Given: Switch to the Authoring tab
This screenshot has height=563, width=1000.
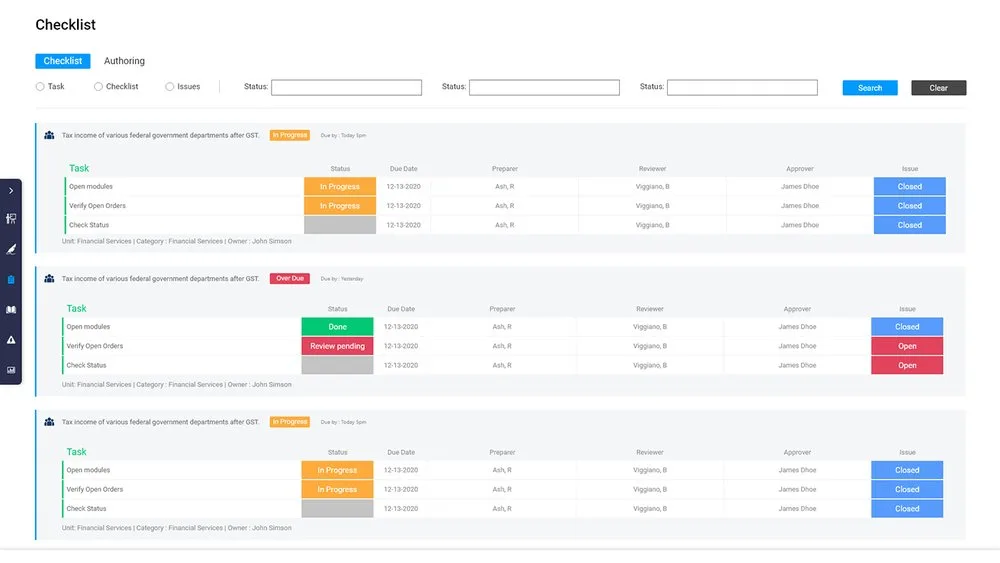Looking at the screenshot, I should pyautogui.click(x=124, y=61).
